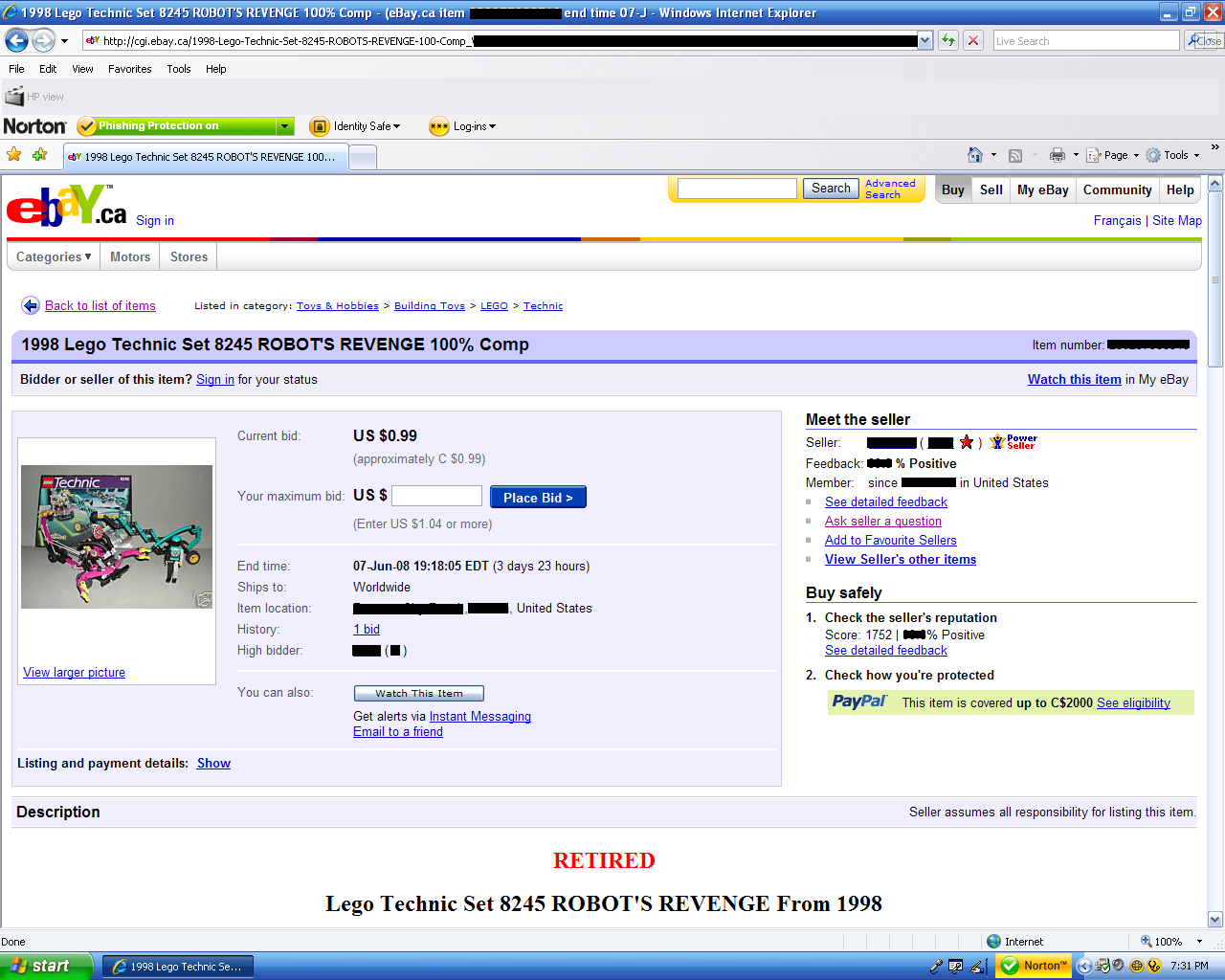Open the 1 bid history link

(367, 629)
